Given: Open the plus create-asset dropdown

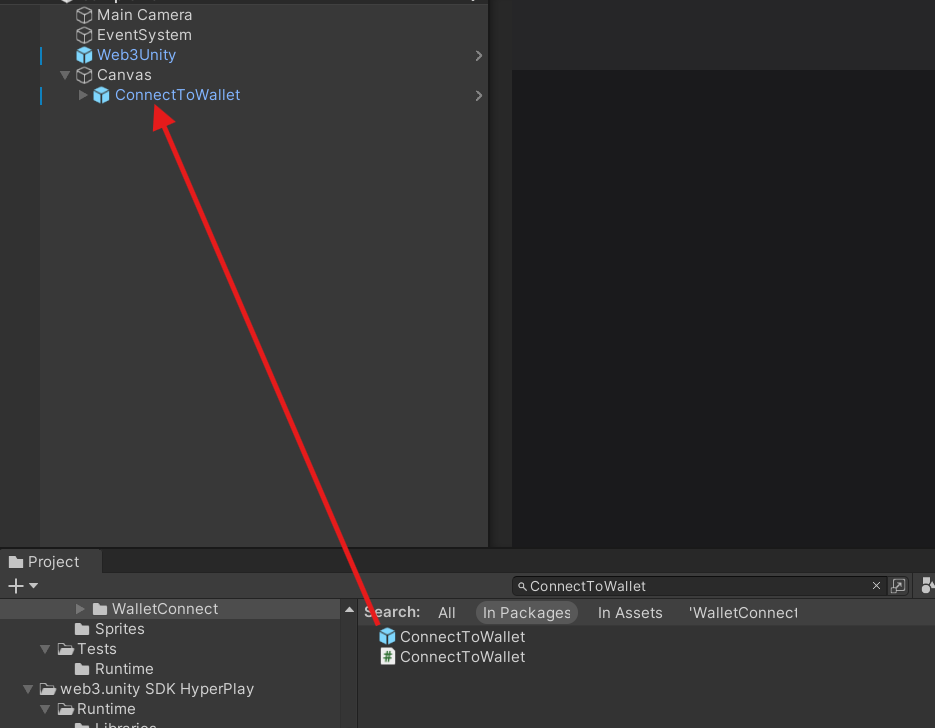Looking at the screenshot, I should point(23,586).
